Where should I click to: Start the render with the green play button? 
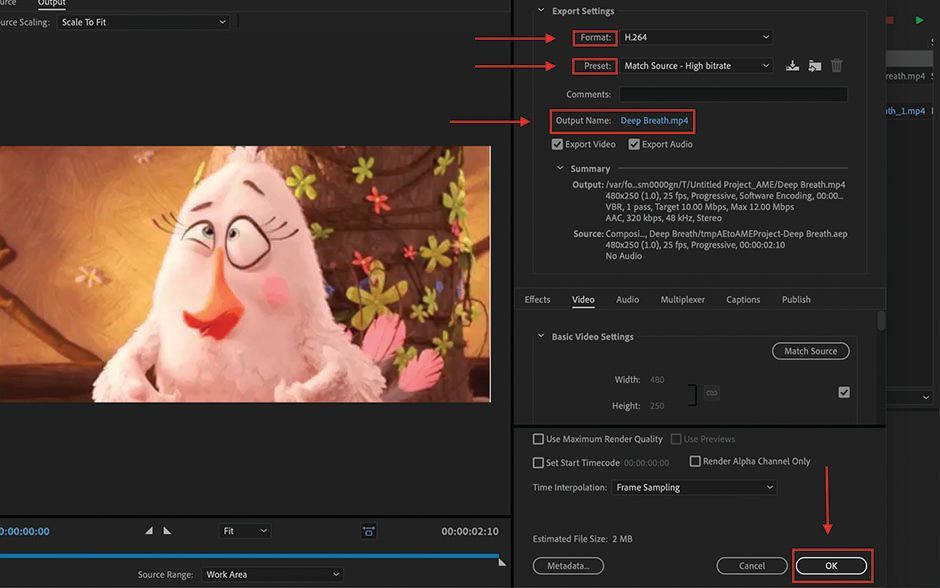pyautogui.click(x=919, y=19)
